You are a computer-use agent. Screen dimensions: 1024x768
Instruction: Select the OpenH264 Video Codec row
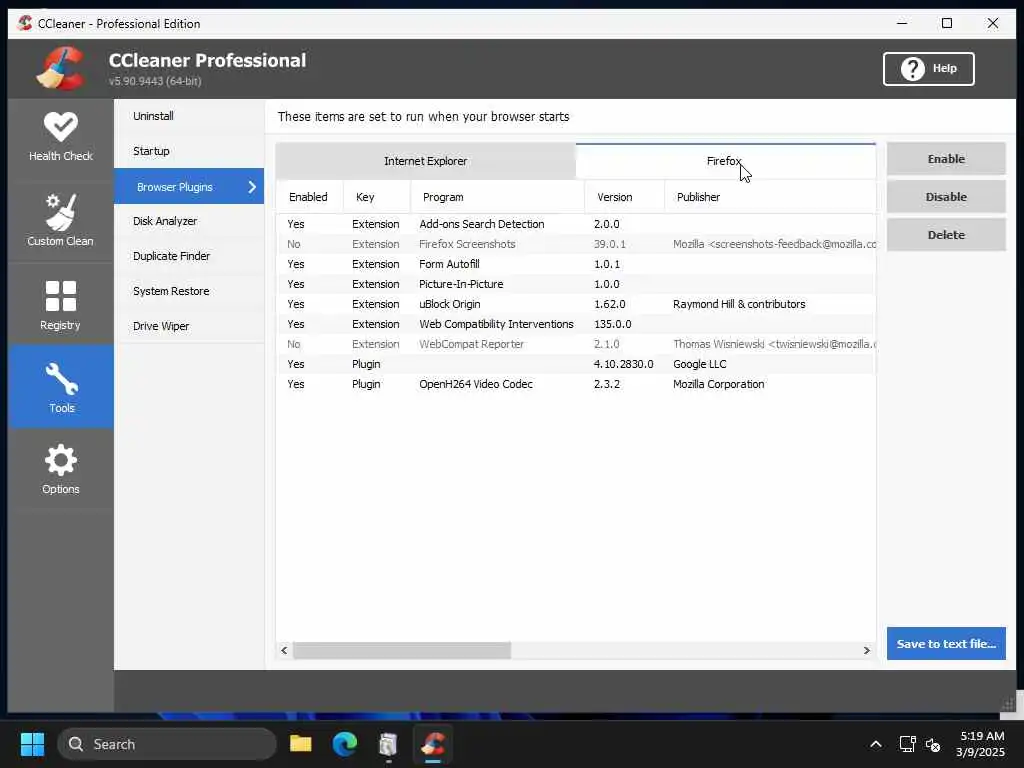(x=575, y=384)
